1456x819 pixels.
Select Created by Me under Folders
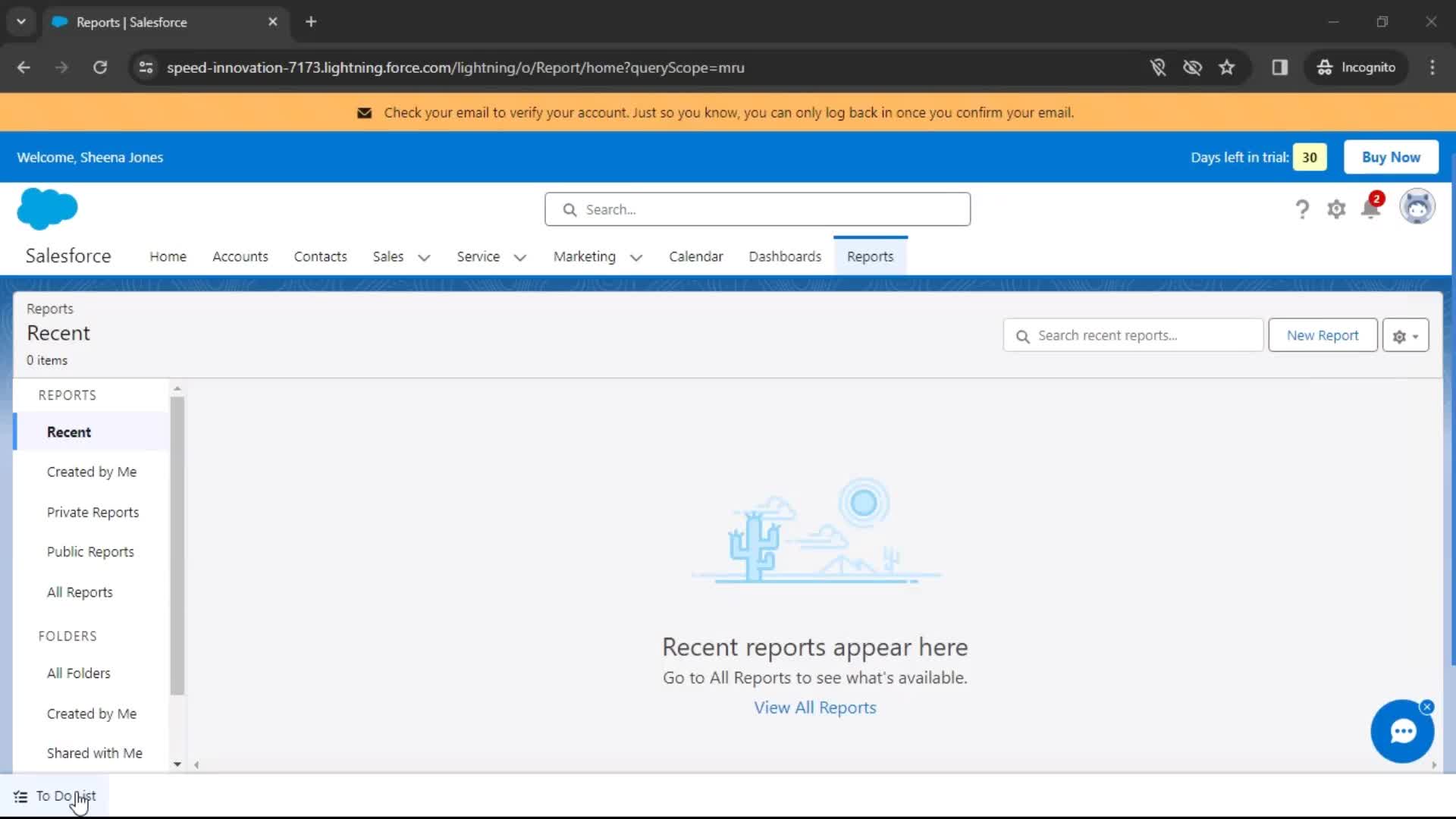(91, 714)
